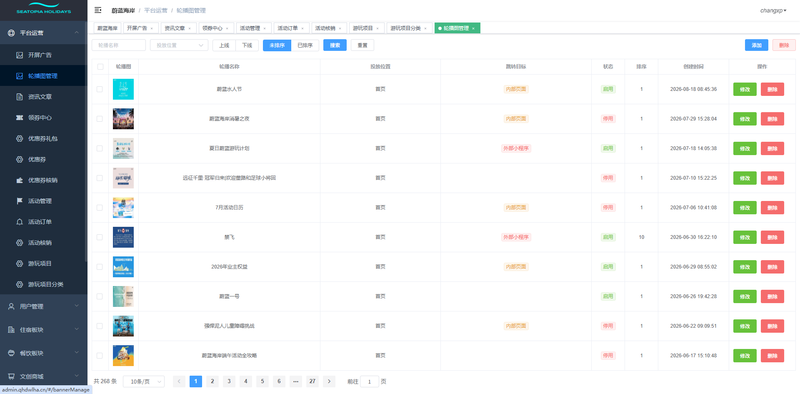
Task: Open thumbnail of the 2026-07-29 row
Action: (x=123, y=118)
